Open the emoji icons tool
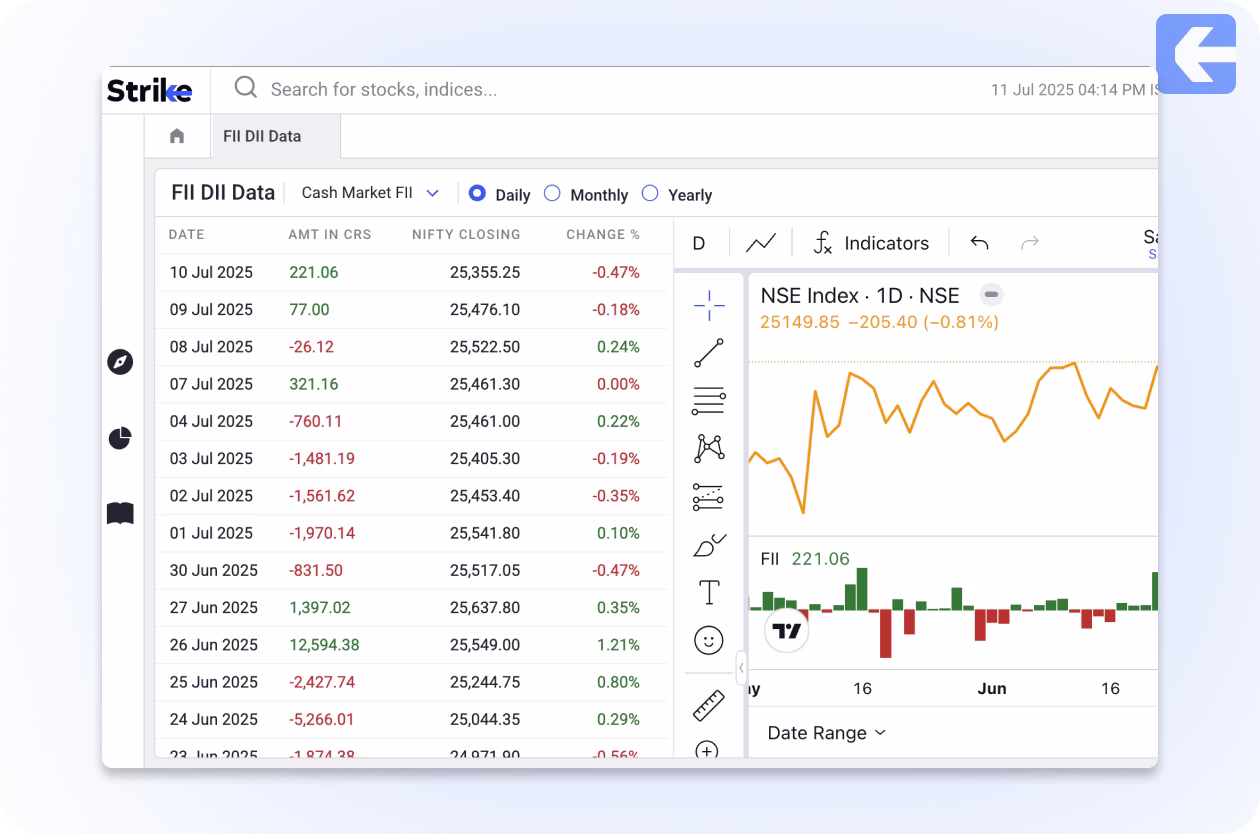 [x=709, y=640]
